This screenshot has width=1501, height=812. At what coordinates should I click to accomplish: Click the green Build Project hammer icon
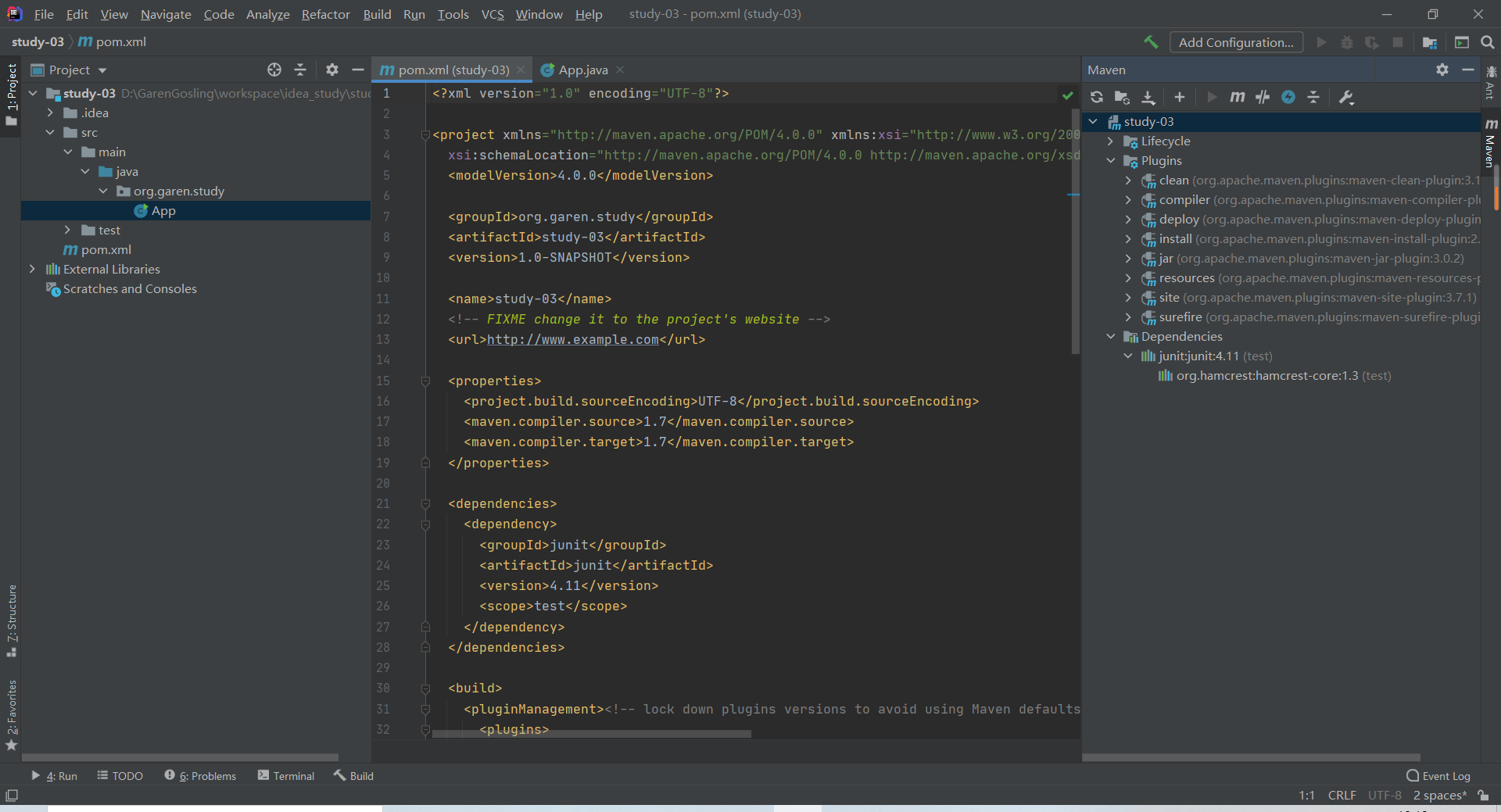pyautogui.click(x=1151, y=42)
